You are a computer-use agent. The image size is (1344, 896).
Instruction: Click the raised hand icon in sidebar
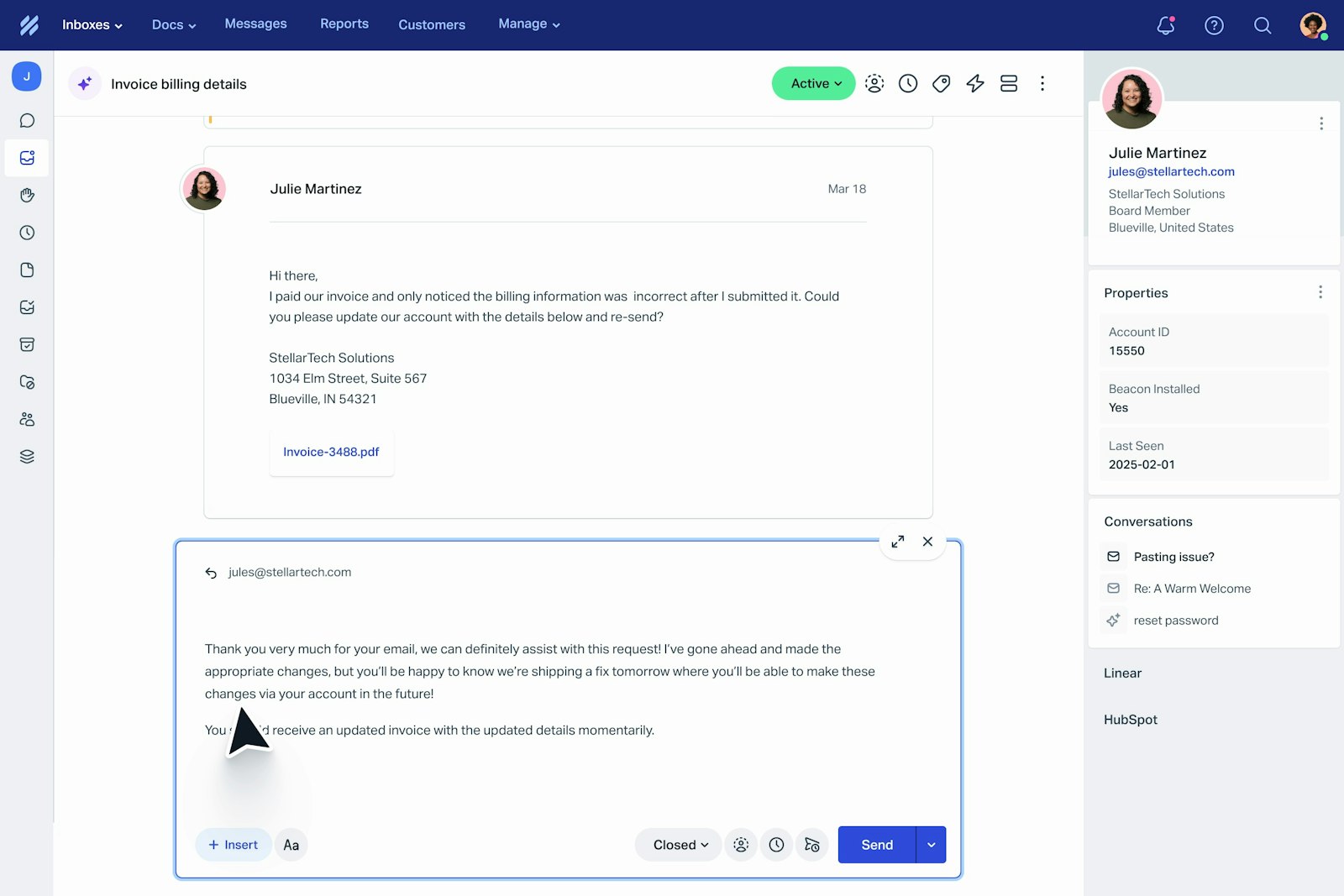click(27, 195)
